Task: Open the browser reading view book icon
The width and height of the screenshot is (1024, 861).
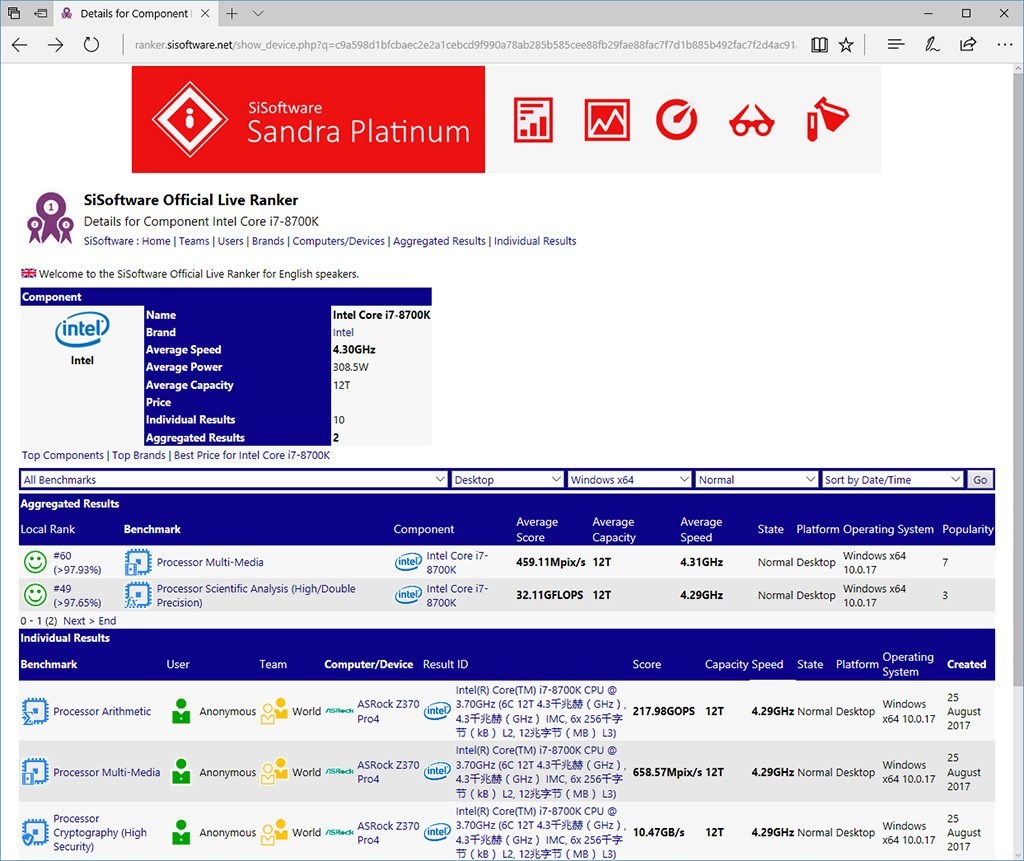Action: [819, 44]
